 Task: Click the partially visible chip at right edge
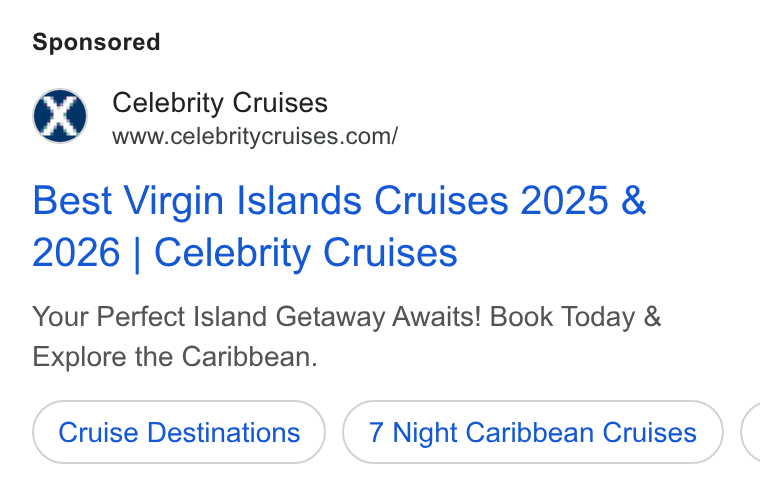[750, 432]
